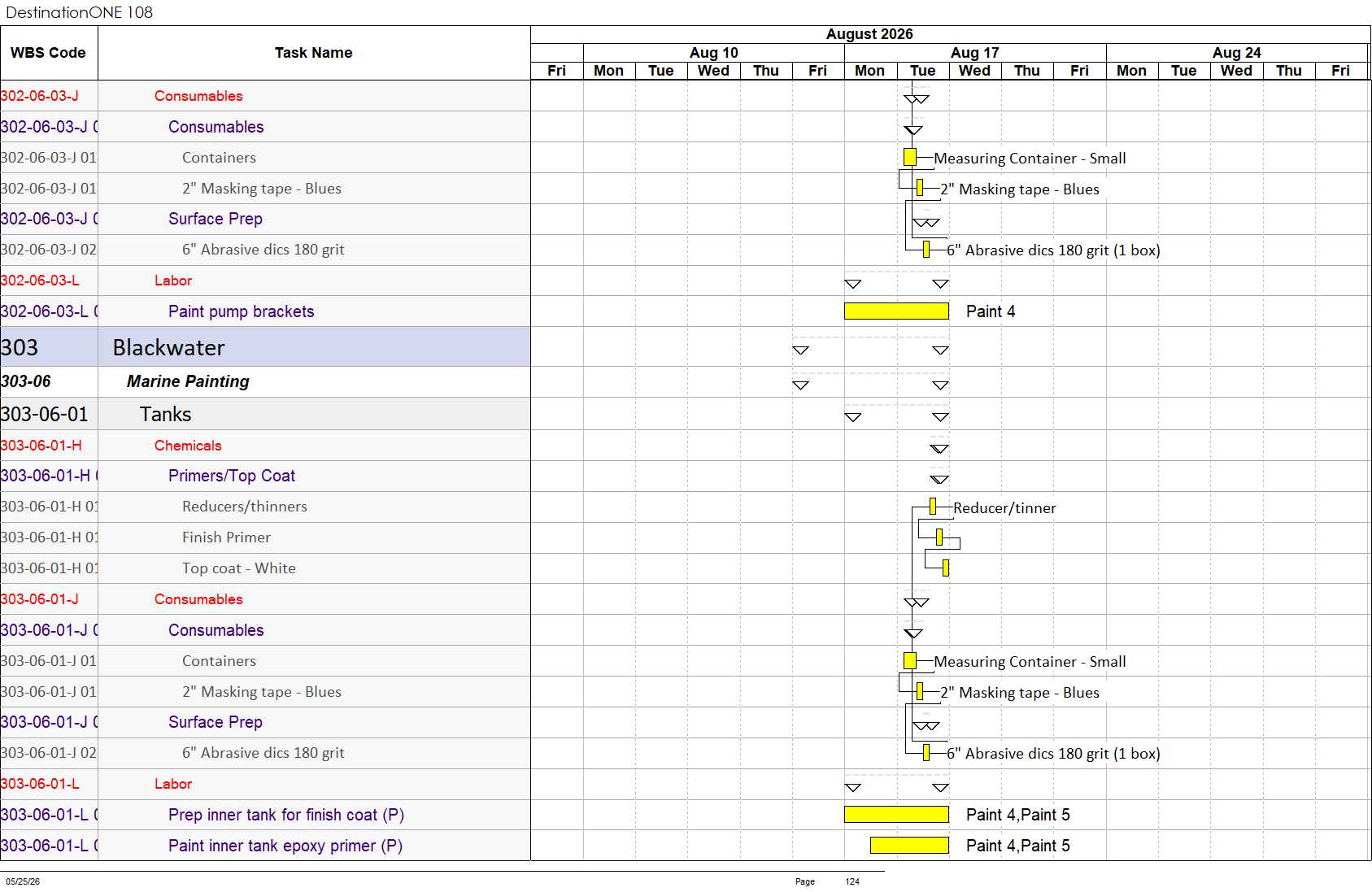Click the Reducer/tinner yellow marker
The width and height of the screenshot is (1372, 892).
coord(933,507)
